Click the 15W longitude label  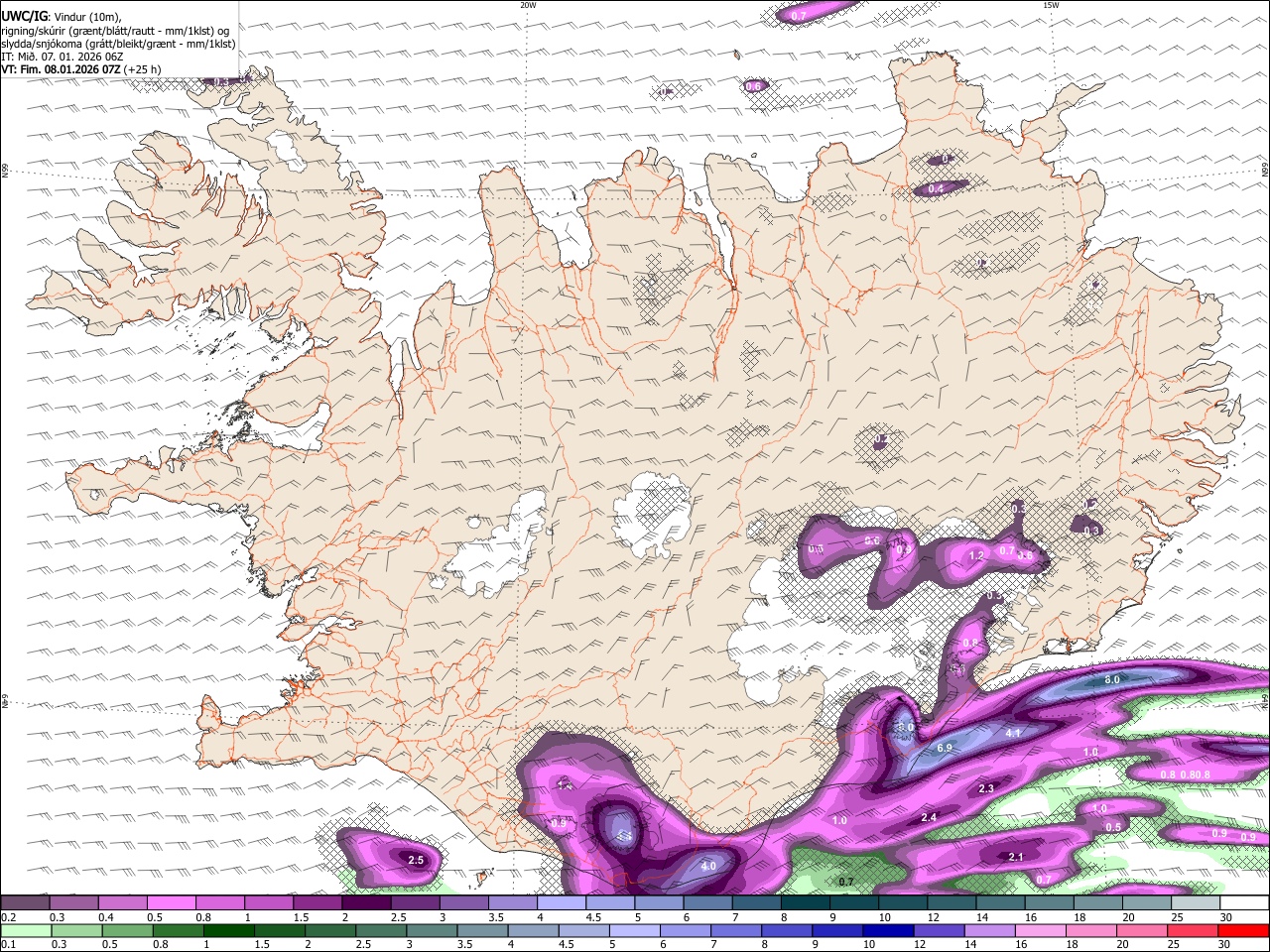[x=1051, y=5]
